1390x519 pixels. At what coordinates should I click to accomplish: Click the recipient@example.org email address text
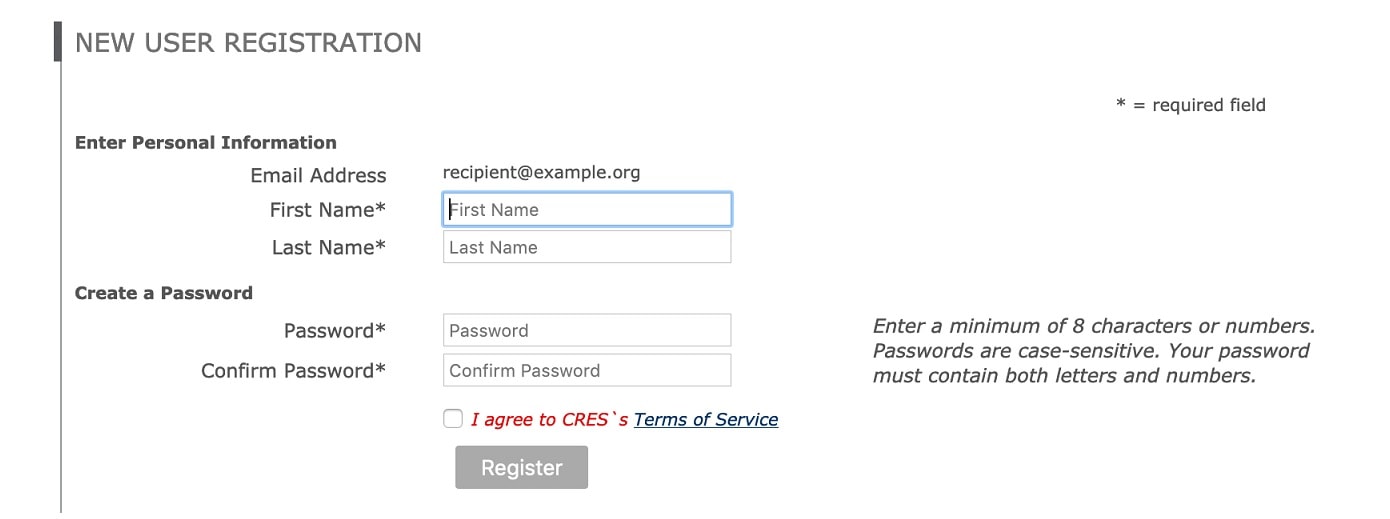[541, 172]
